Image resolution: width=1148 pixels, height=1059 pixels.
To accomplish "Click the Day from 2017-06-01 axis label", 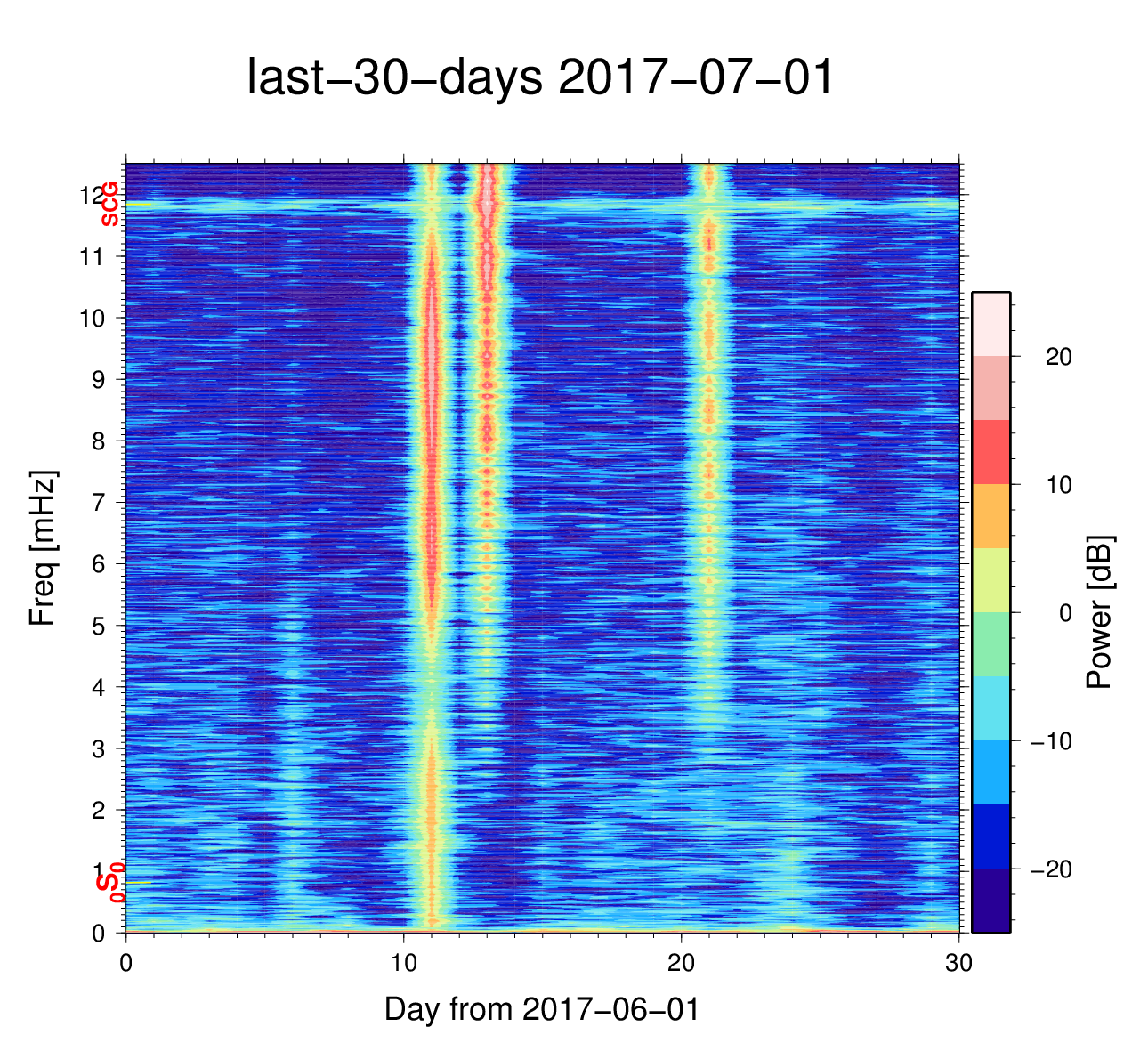I will [x=542, y=1009].
